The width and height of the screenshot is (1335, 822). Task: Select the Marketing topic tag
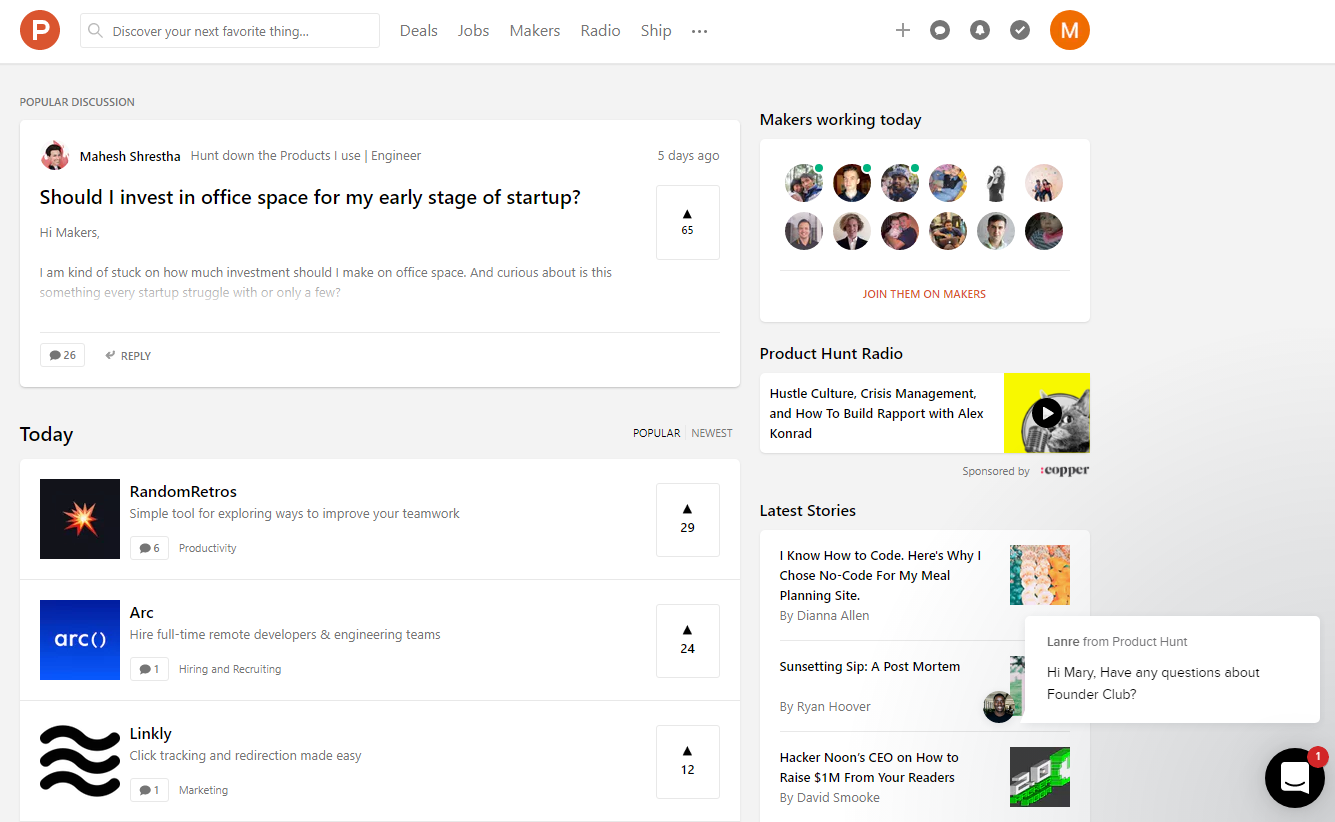[203, 790]
